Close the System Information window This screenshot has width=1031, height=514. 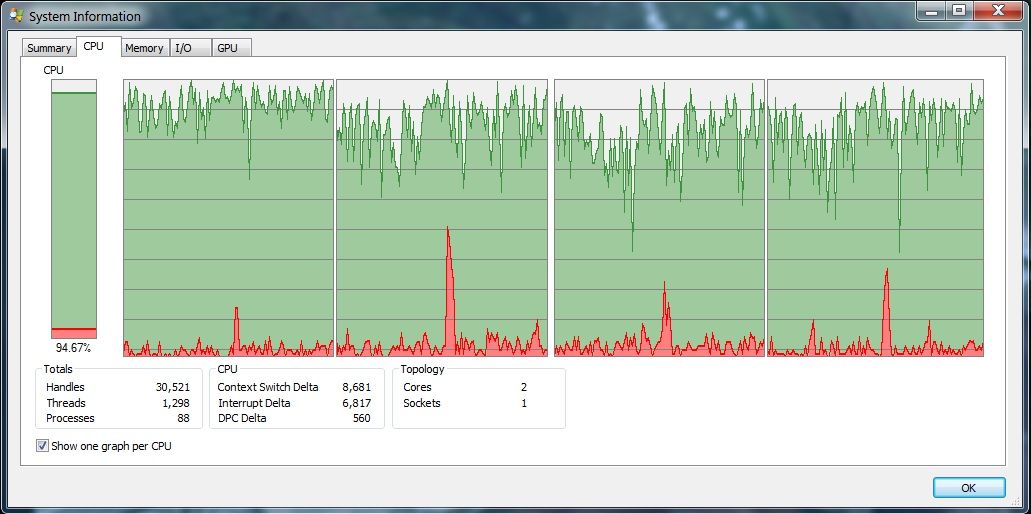tap(998, 9)
